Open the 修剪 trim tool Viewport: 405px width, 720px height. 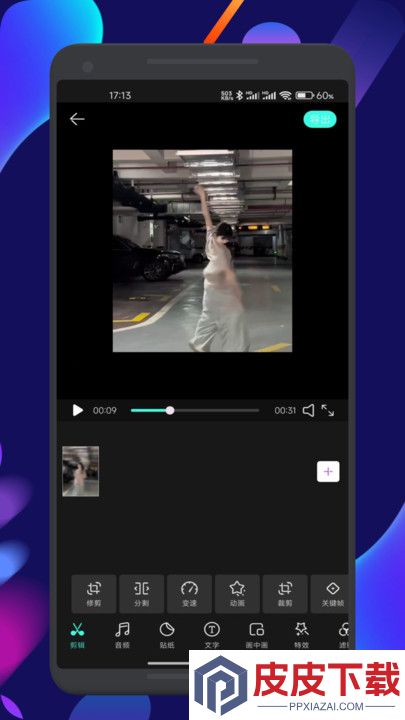[94, 594]
